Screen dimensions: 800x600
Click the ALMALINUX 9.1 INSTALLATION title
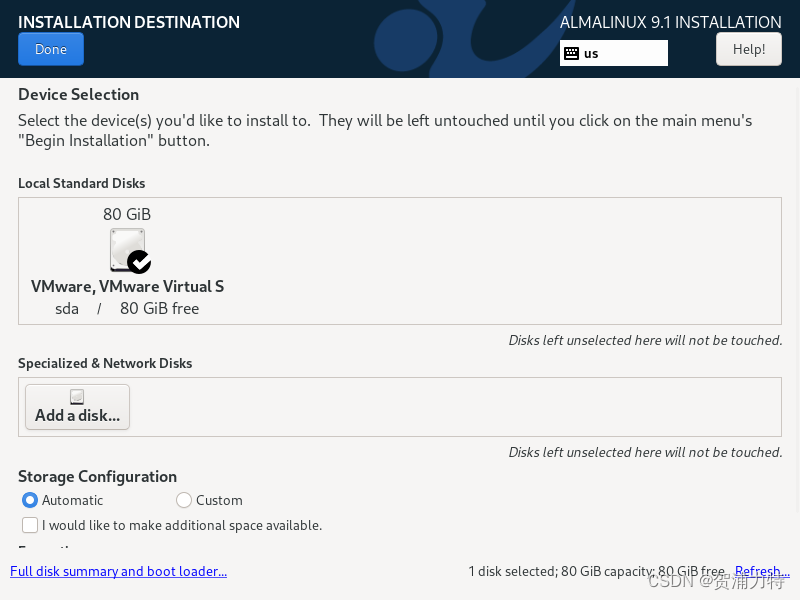pyautogui.click(x=670, y=22)
